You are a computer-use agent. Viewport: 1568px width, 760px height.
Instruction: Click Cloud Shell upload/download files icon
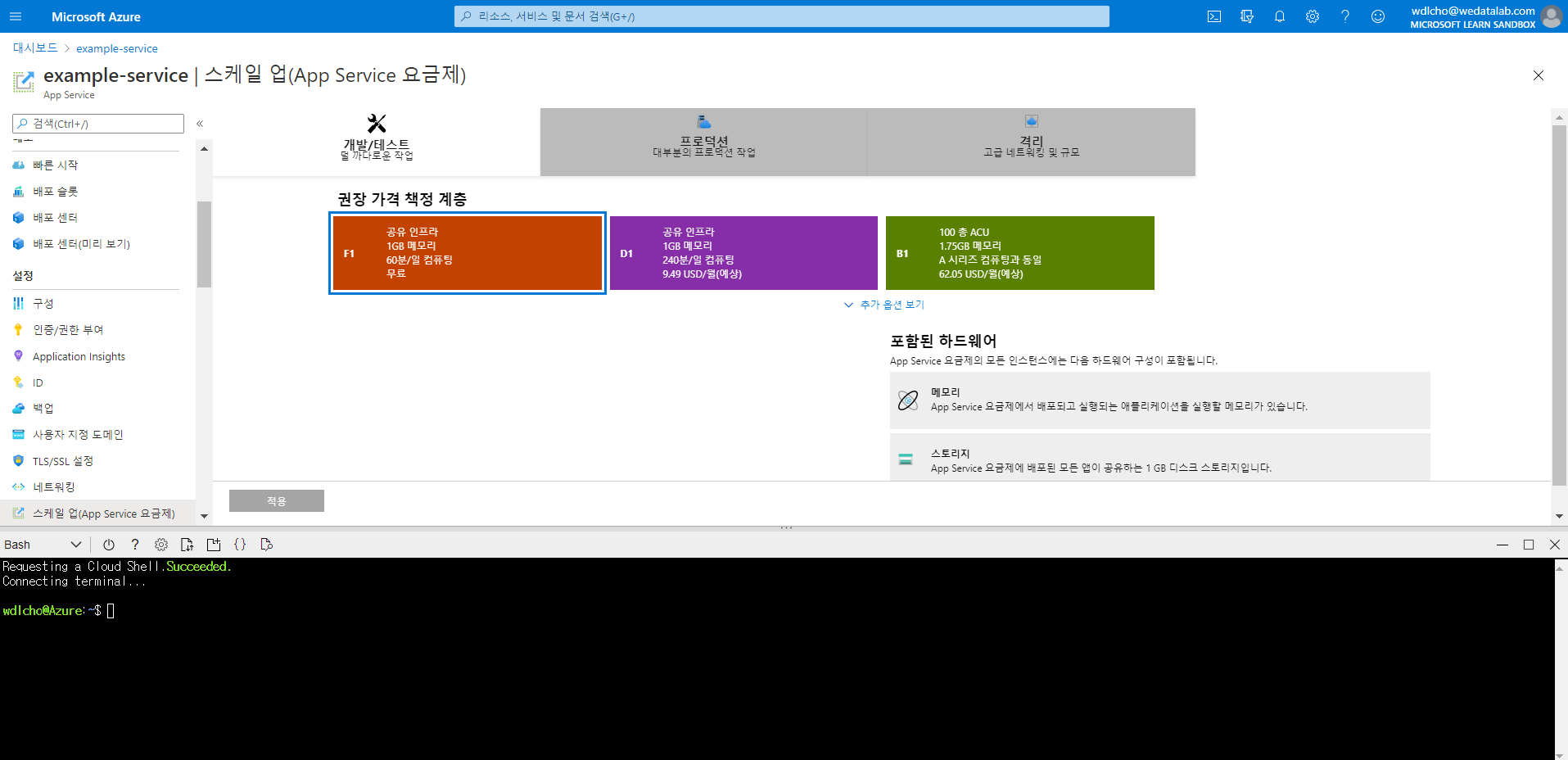[188, 545]
